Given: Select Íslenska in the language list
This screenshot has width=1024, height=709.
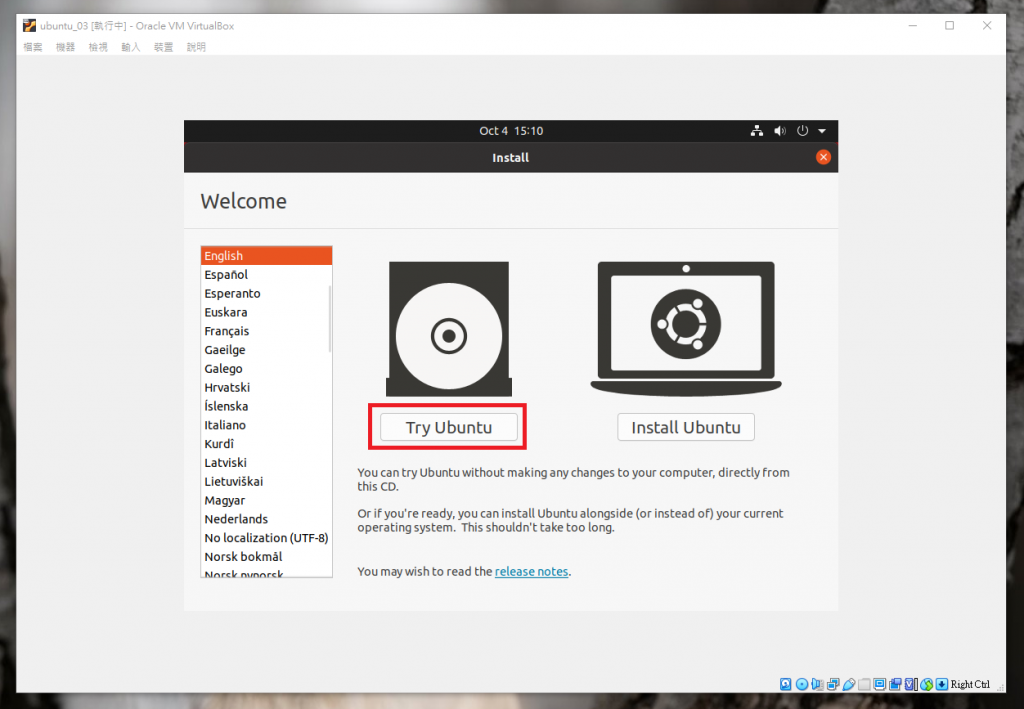Looking at the screenshot, I should [x=266, y=406].
